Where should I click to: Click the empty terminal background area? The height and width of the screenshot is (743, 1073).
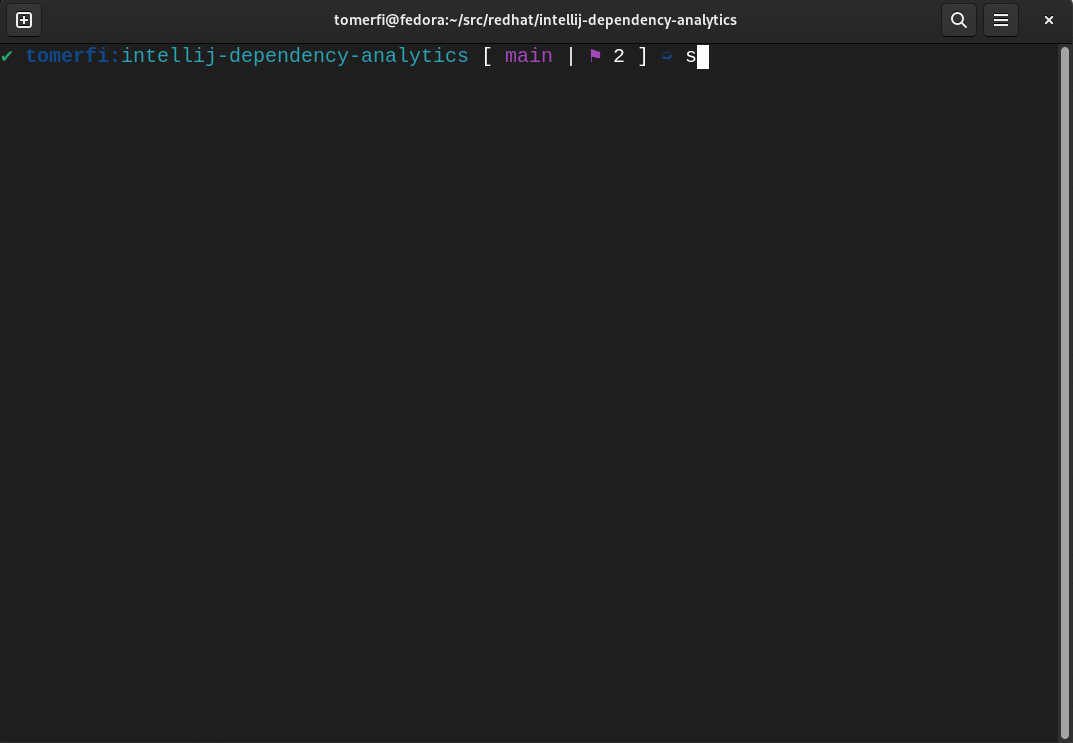click(x=500, y=400)
